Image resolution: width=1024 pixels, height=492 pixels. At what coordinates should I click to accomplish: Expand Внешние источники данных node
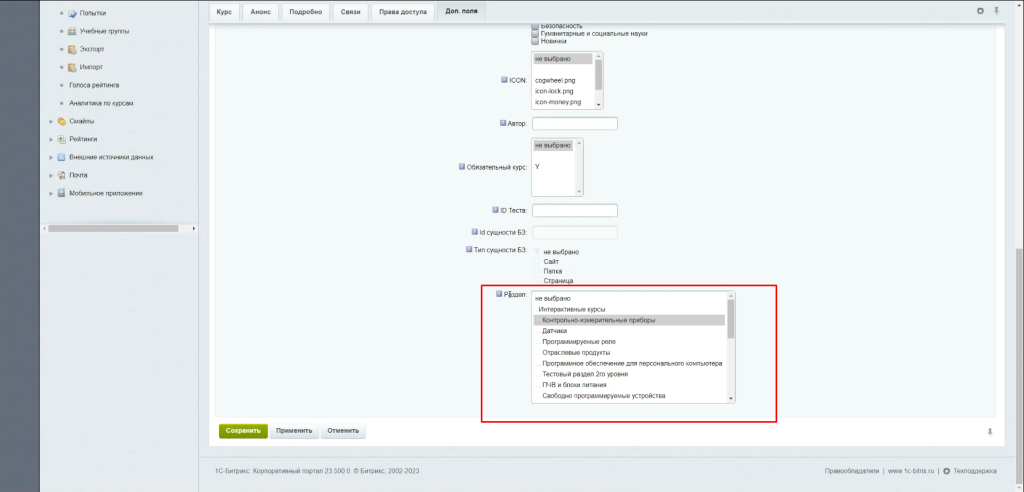(x=51, y=157)
